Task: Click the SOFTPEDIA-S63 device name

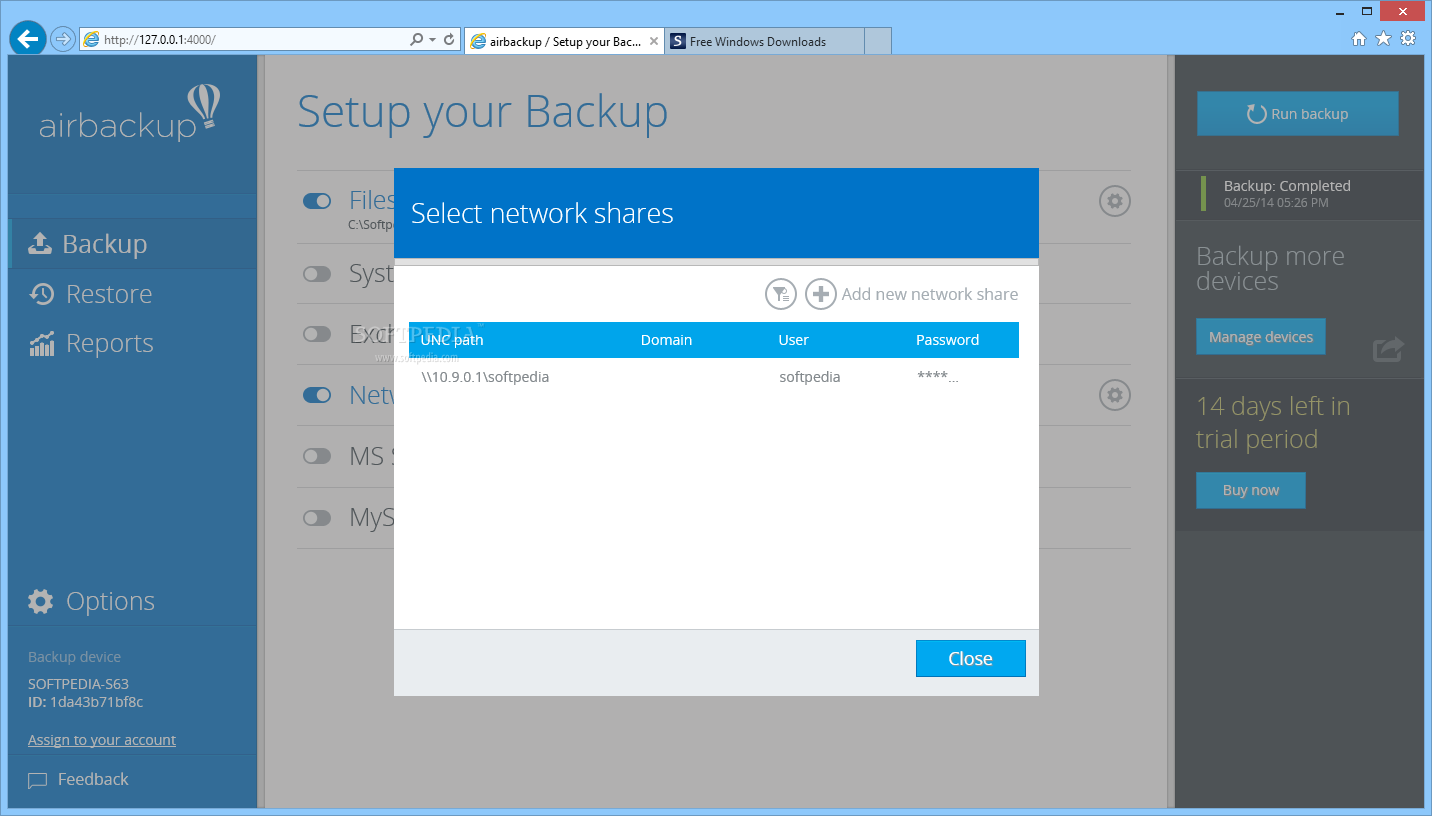Action: click(78, 684)
